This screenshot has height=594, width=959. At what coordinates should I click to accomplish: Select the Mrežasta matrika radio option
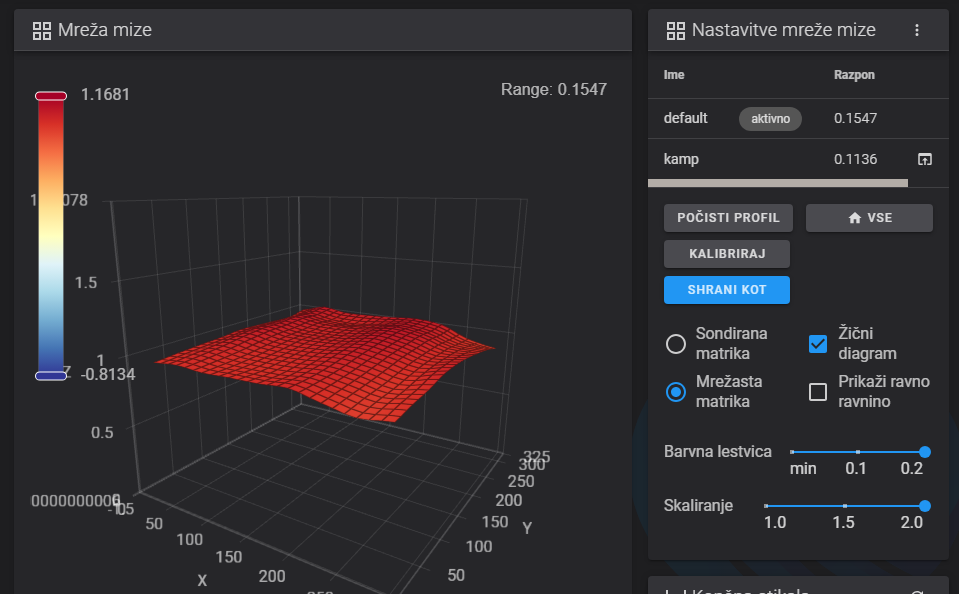pyautogui.click(x=676, y=392)
